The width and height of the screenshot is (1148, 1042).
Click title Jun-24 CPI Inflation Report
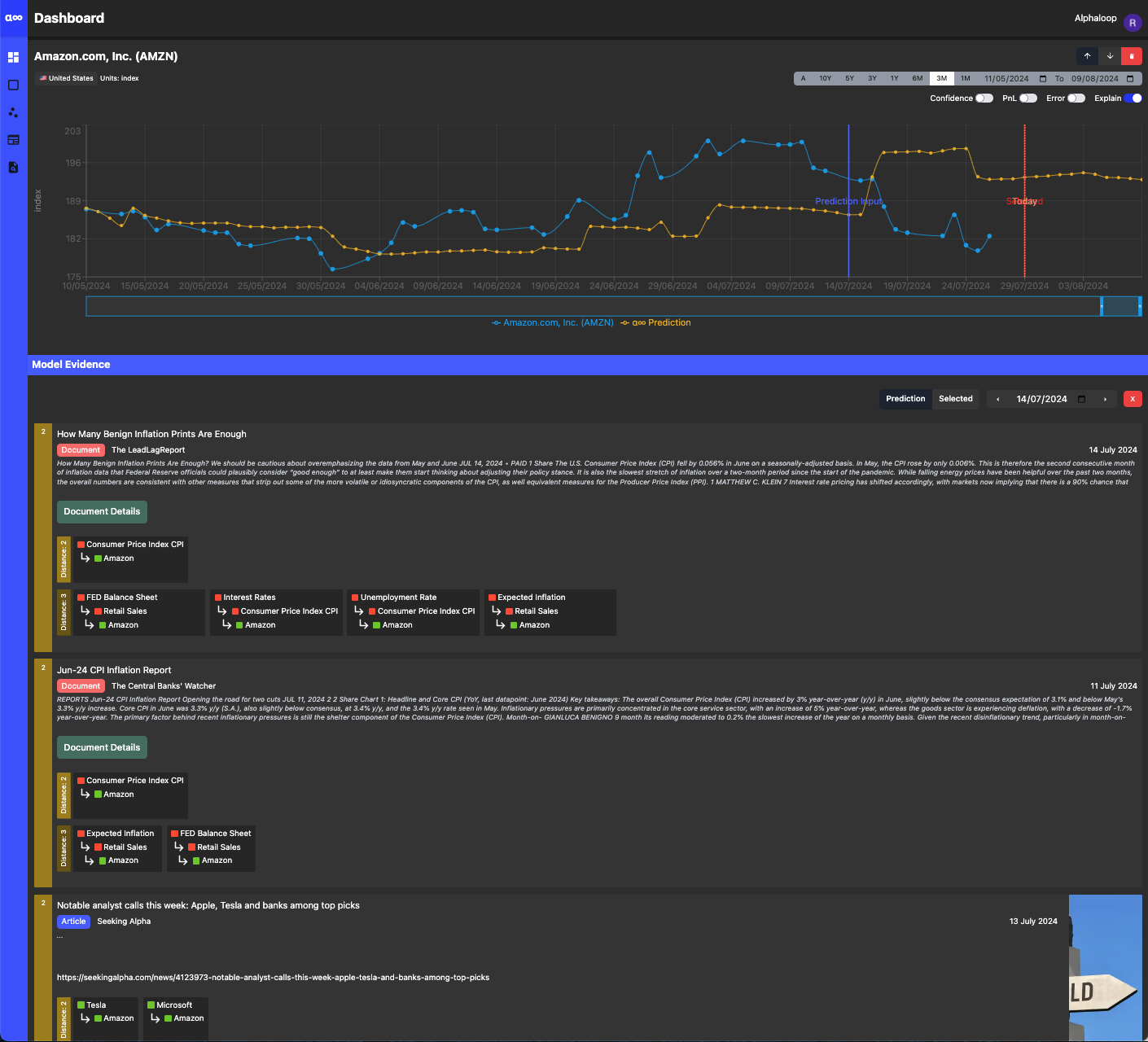pyautogui.click(x=114, y=671)
